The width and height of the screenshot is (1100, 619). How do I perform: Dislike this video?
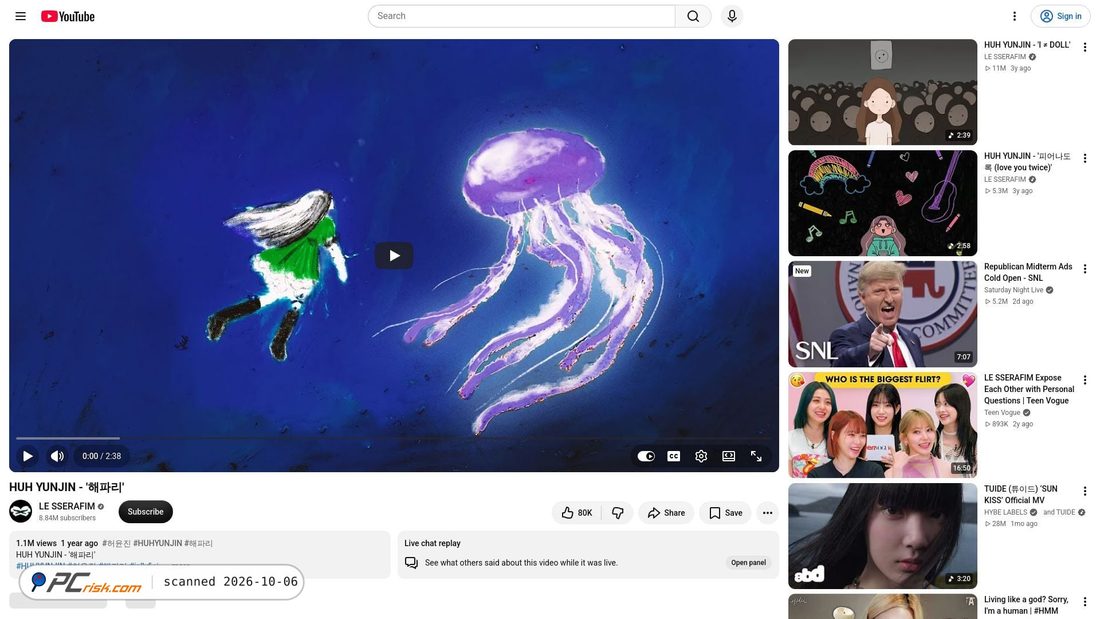[x=617, y=513]
